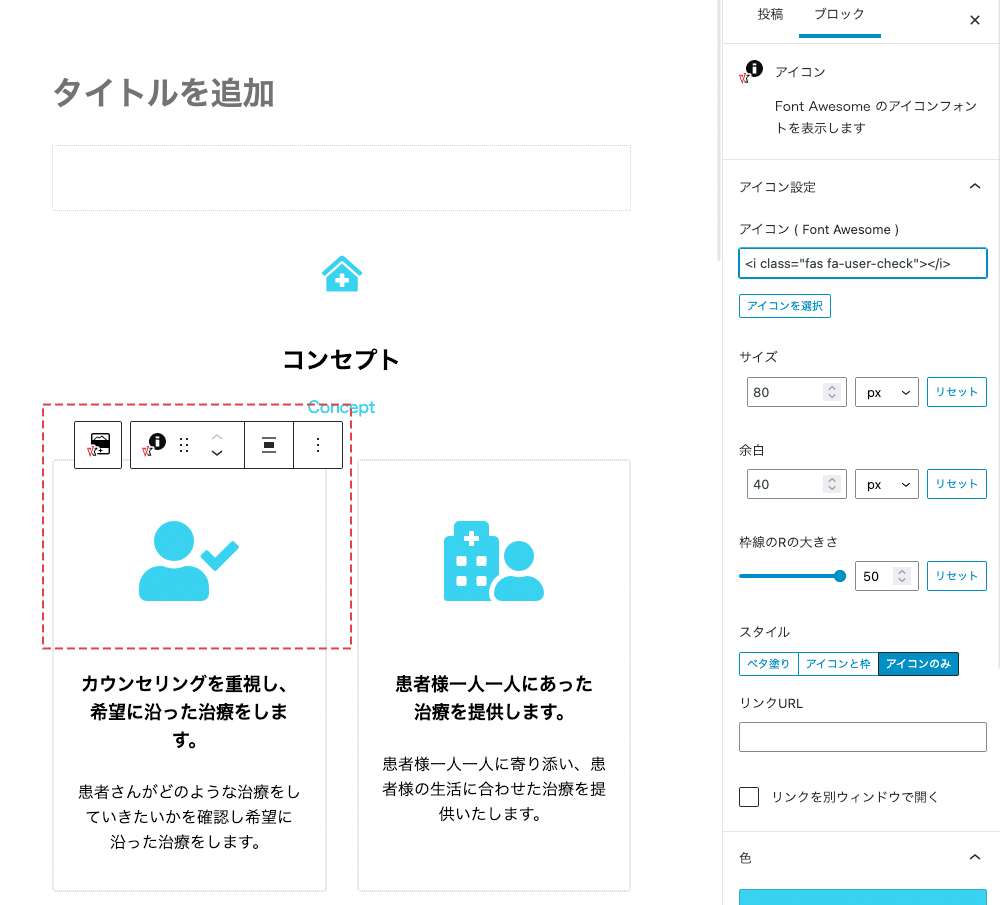Click the icon block type button in toolbar
1000x905 pixels.
pos(155,445)
